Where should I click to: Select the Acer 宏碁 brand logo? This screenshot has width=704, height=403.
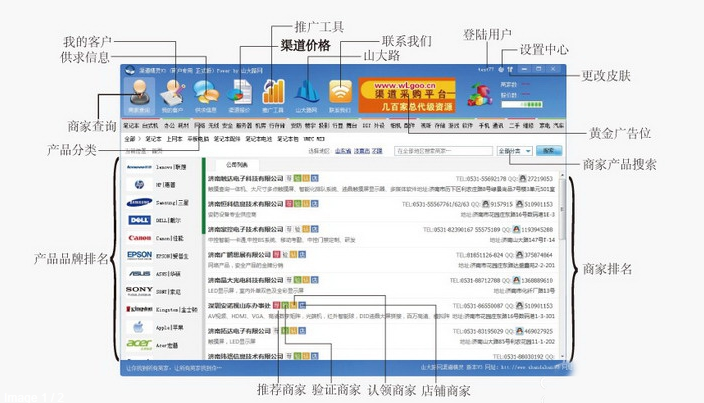[x=139, y=344]
